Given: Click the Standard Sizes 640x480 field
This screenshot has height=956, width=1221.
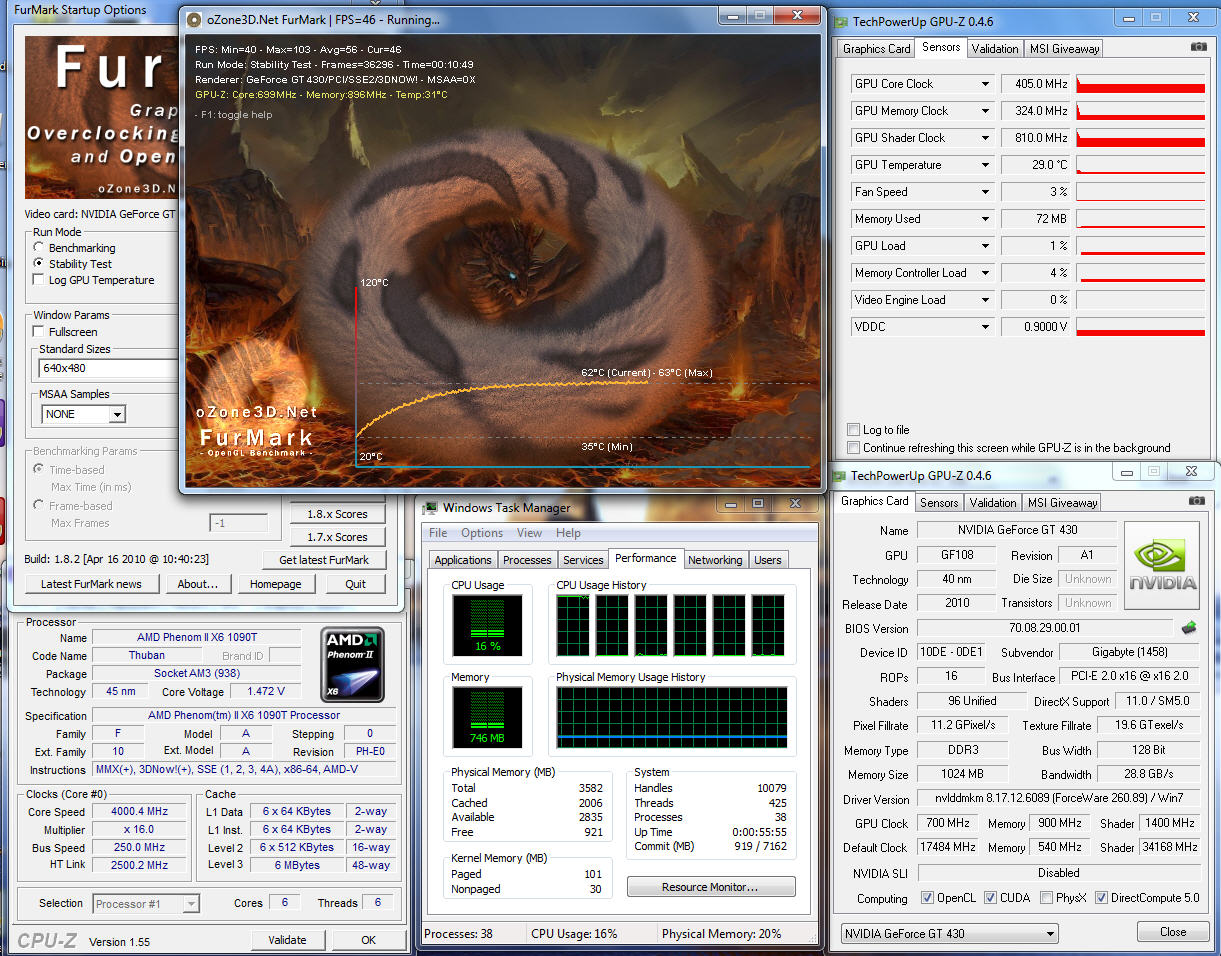Looking at the screenshot, I should [x=107, y=368].
